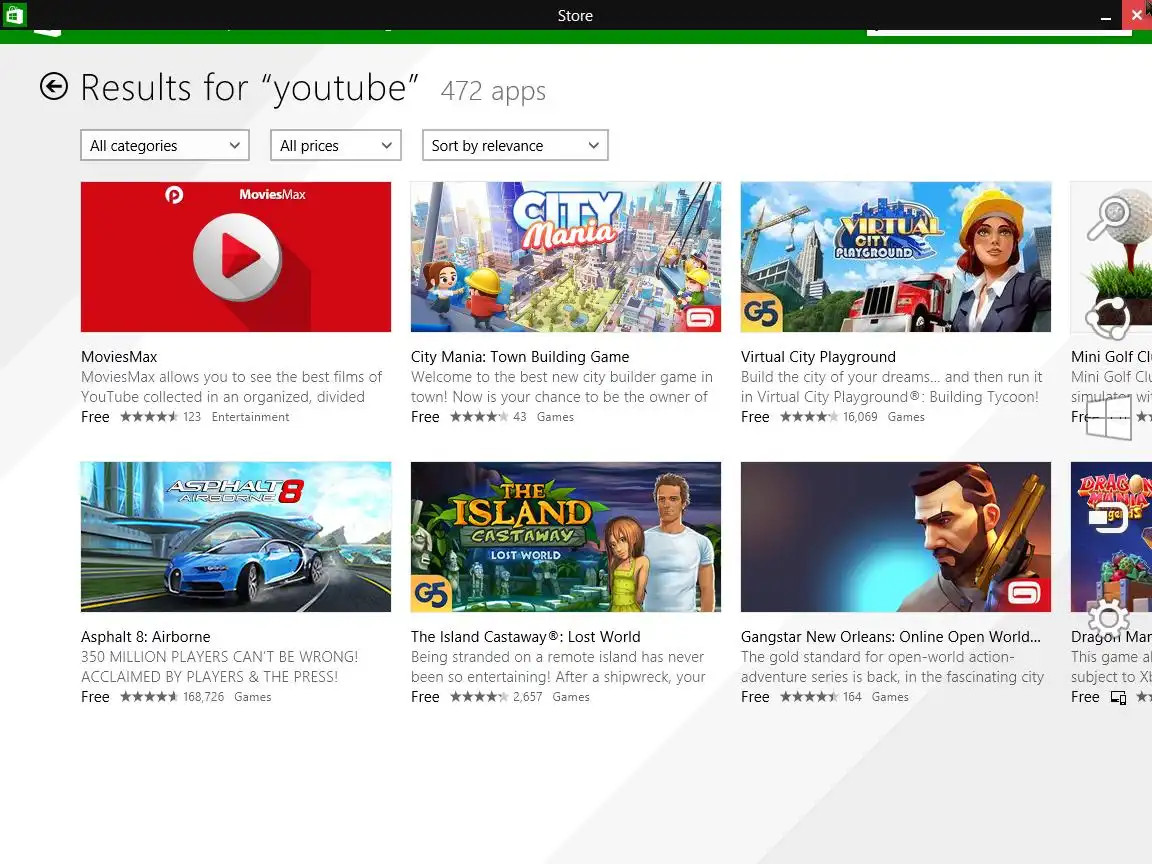Click the Store app icon in title bar
Image resolution: width=1152 pixels, height=864 pixels.
(14, 15)
